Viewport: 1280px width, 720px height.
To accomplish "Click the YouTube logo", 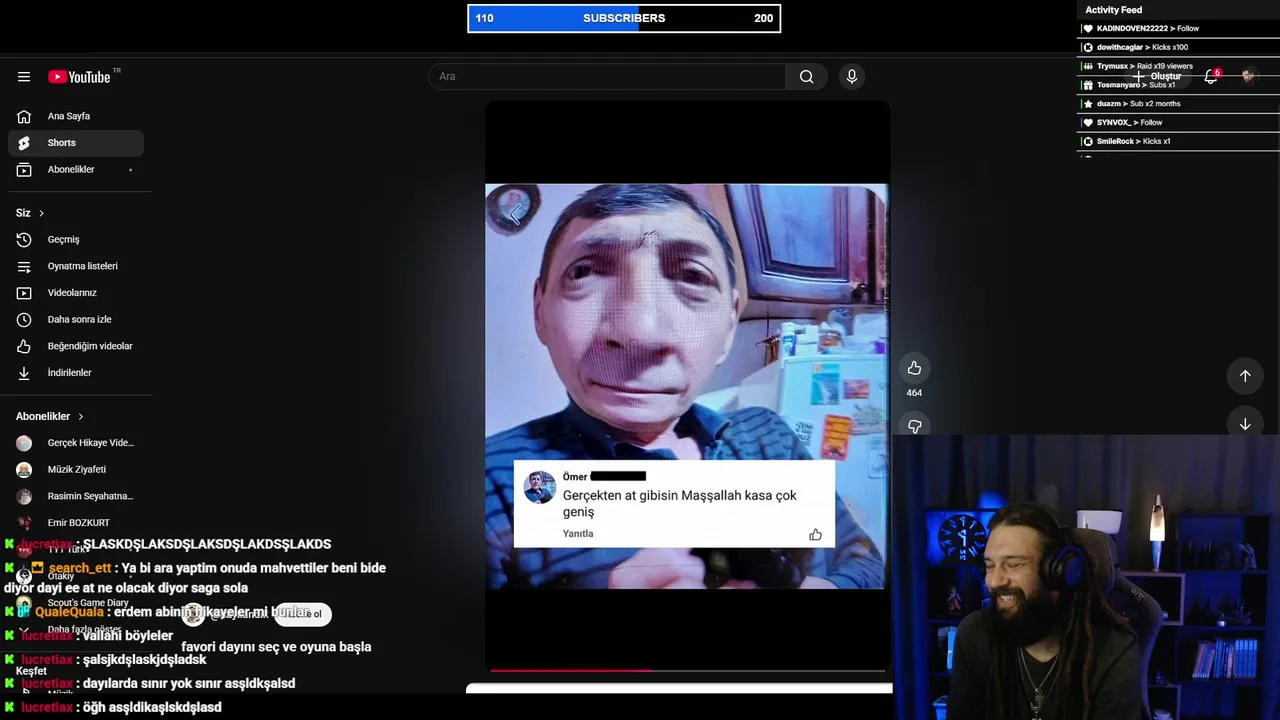I will (79, 77).
